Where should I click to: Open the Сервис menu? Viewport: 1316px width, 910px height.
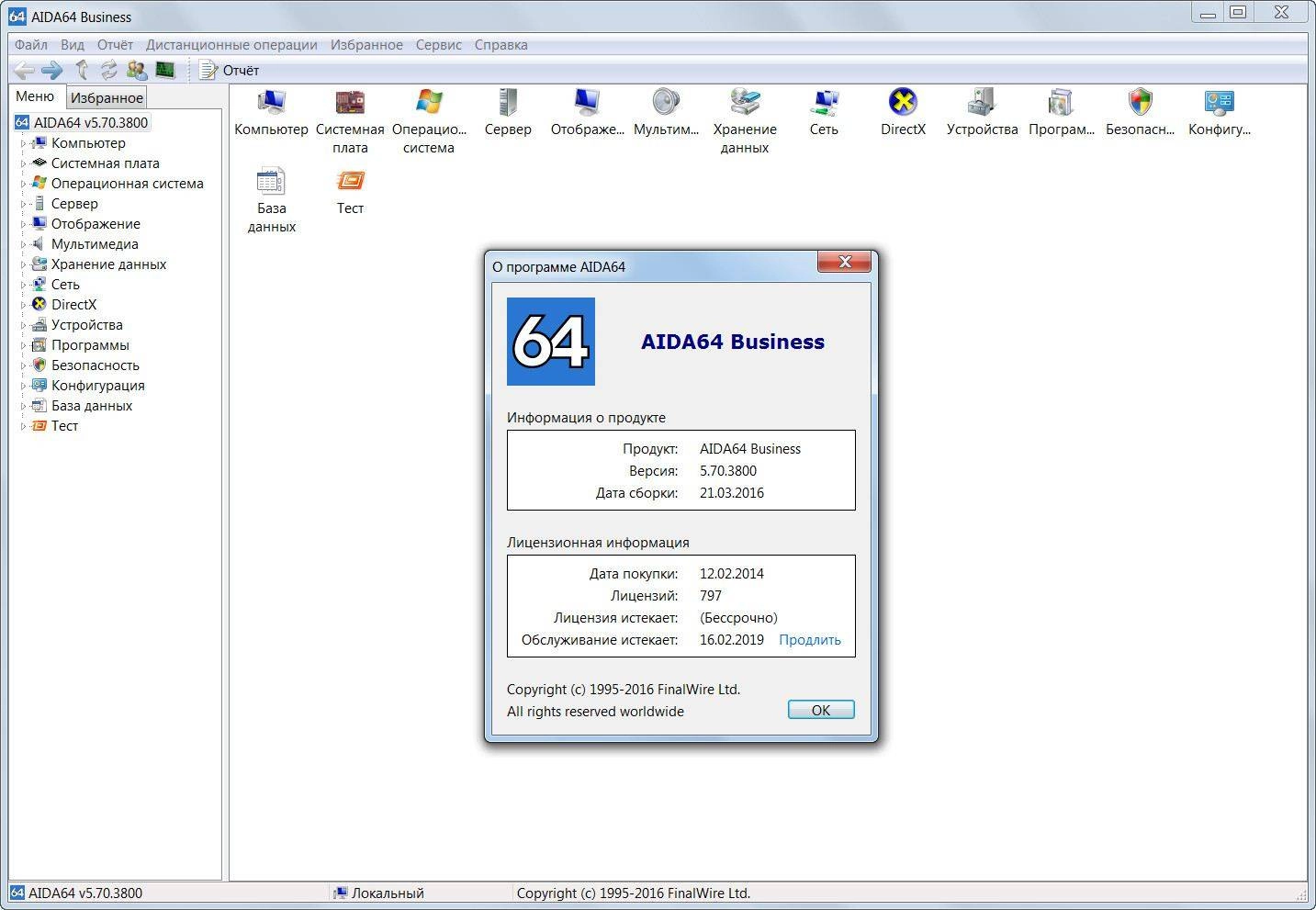pyautogui.click(x=438, y=44)
